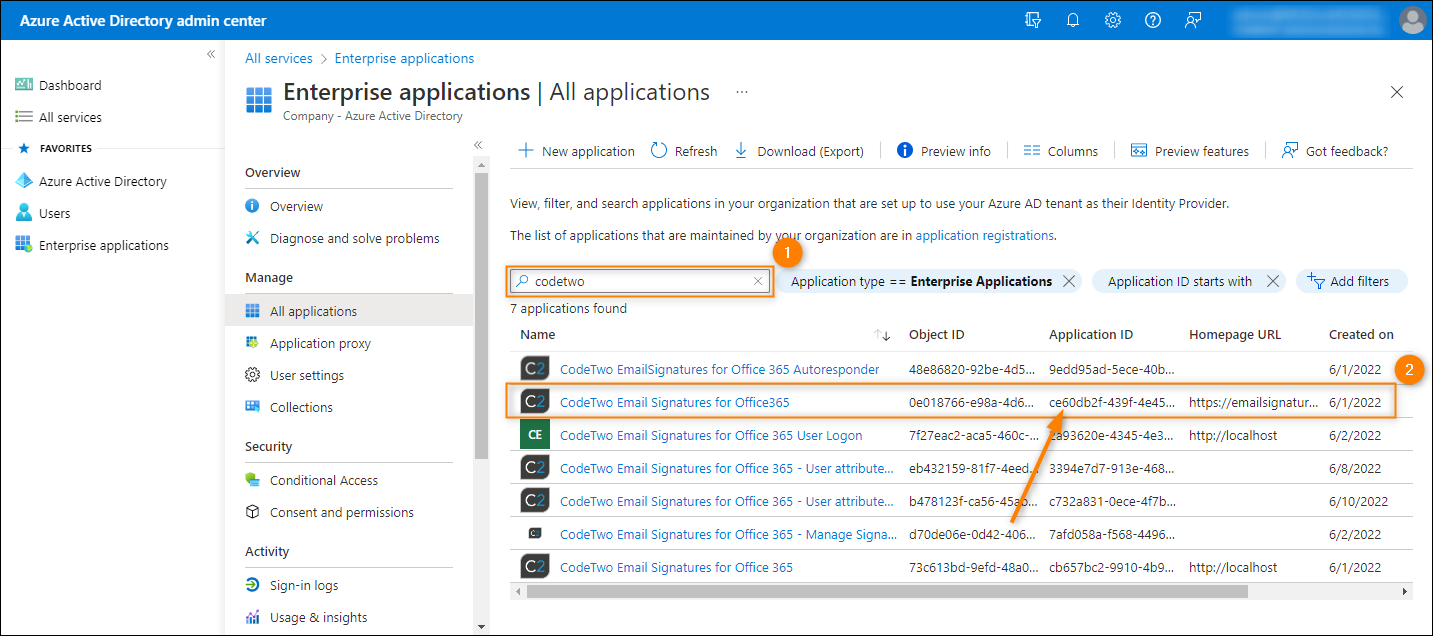Collapse the Enterprise applications resource menu
1433x636 pixels.
(478, 145)
